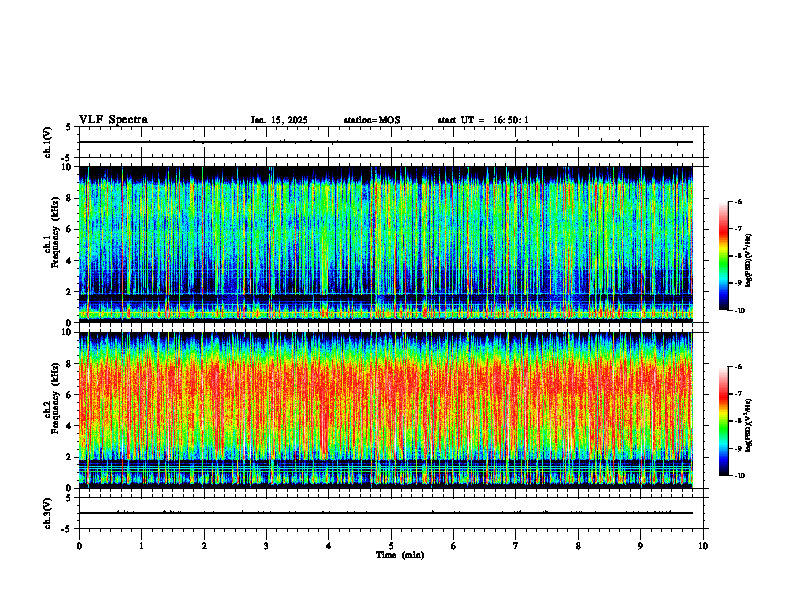Click the "2" kHz tick on ch.2 frequency axis
This screenshot has width=792, height=612.
coord(70,457)
